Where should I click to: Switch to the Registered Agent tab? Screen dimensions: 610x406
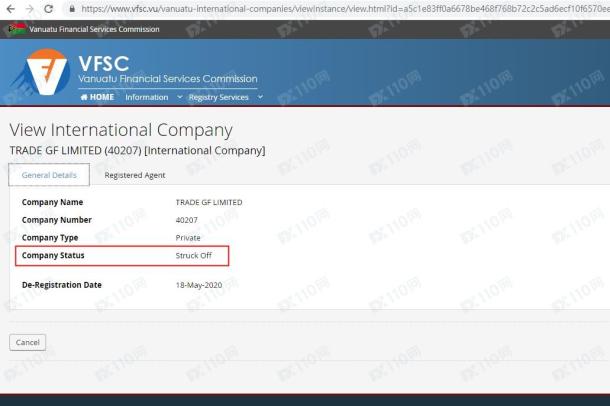click(x=135, y=175)
